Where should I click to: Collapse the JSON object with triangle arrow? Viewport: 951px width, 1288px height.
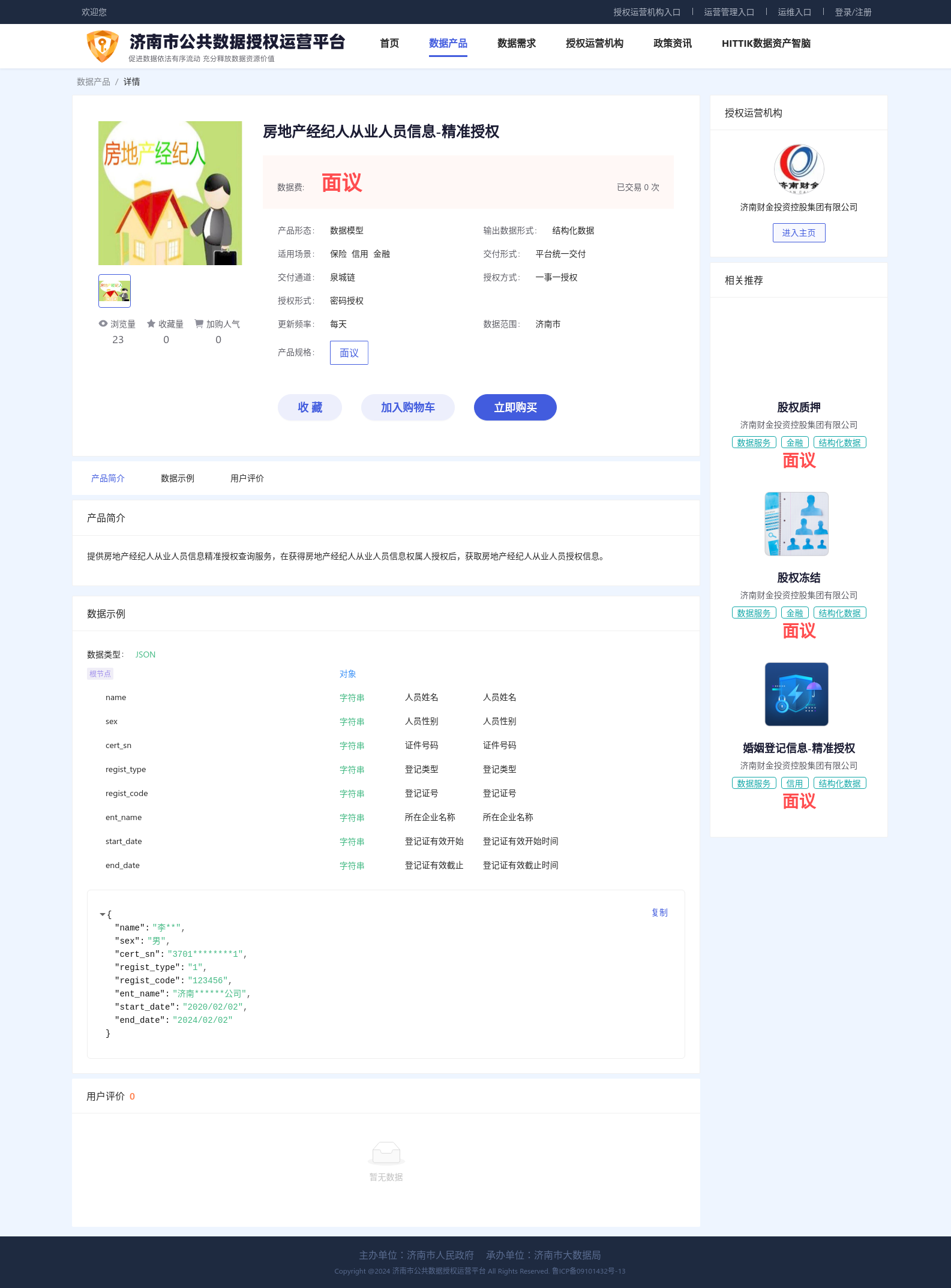pos(102,914)
